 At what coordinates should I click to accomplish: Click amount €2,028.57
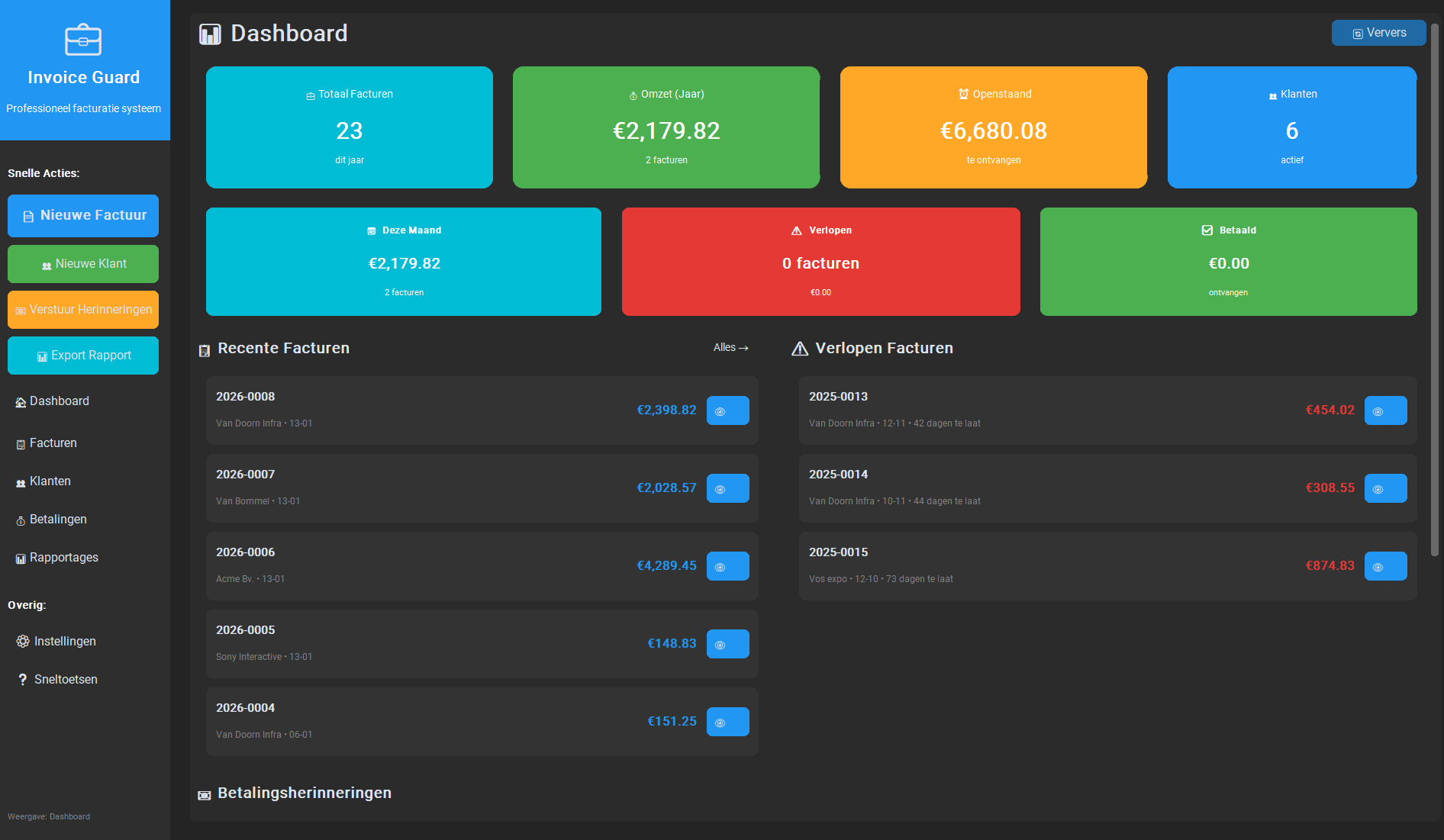coord(666,488)
